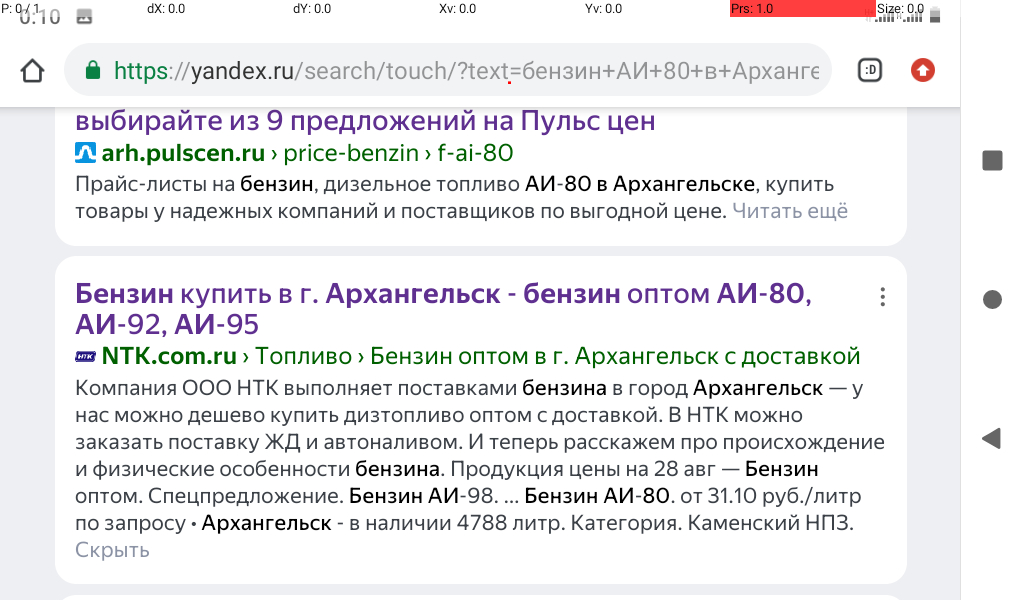This screenshot has height=600, width=1024.
Task: Open the price-benzin breadcrumb
Action: 351,153
